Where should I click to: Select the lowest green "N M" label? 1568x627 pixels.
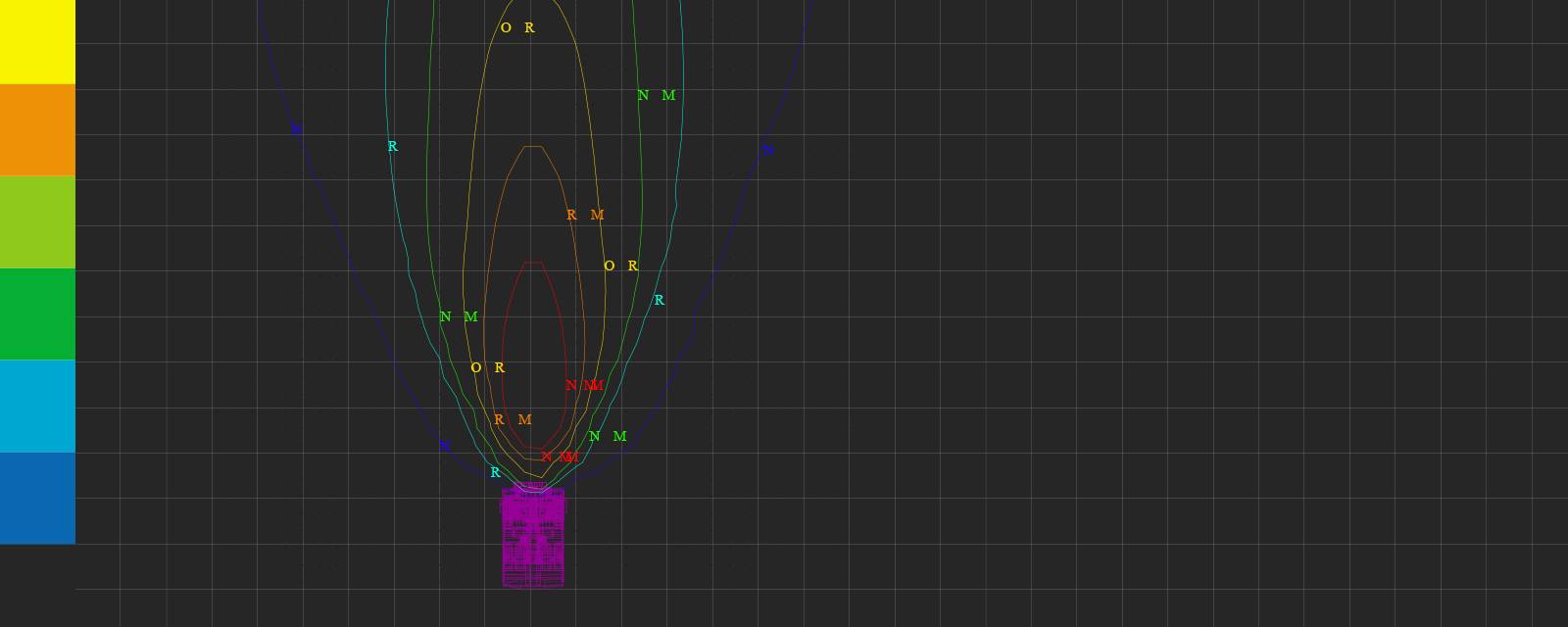[607, 437]
